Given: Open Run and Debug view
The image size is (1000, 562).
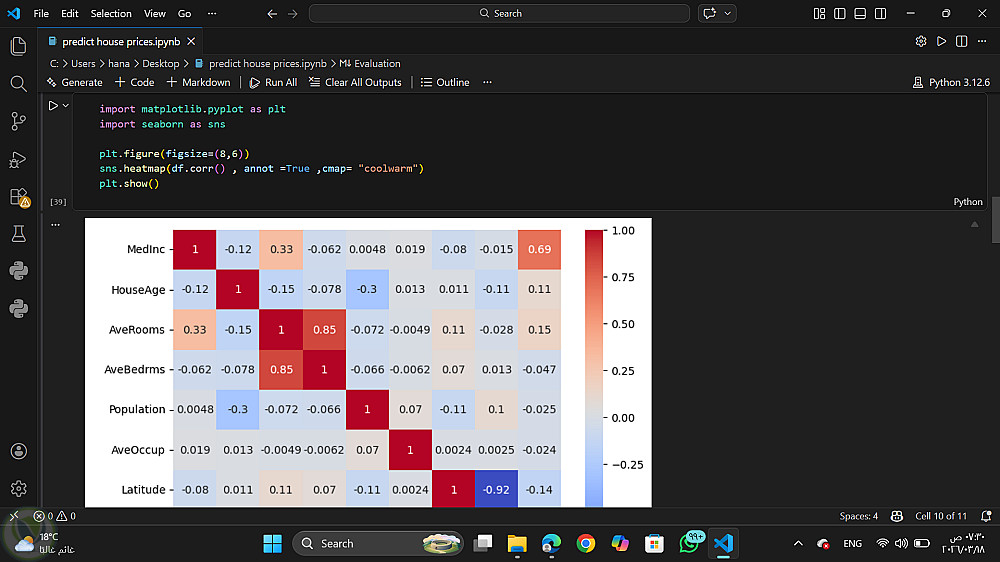Looking at the screenshot, I should [x=18, y=159].
